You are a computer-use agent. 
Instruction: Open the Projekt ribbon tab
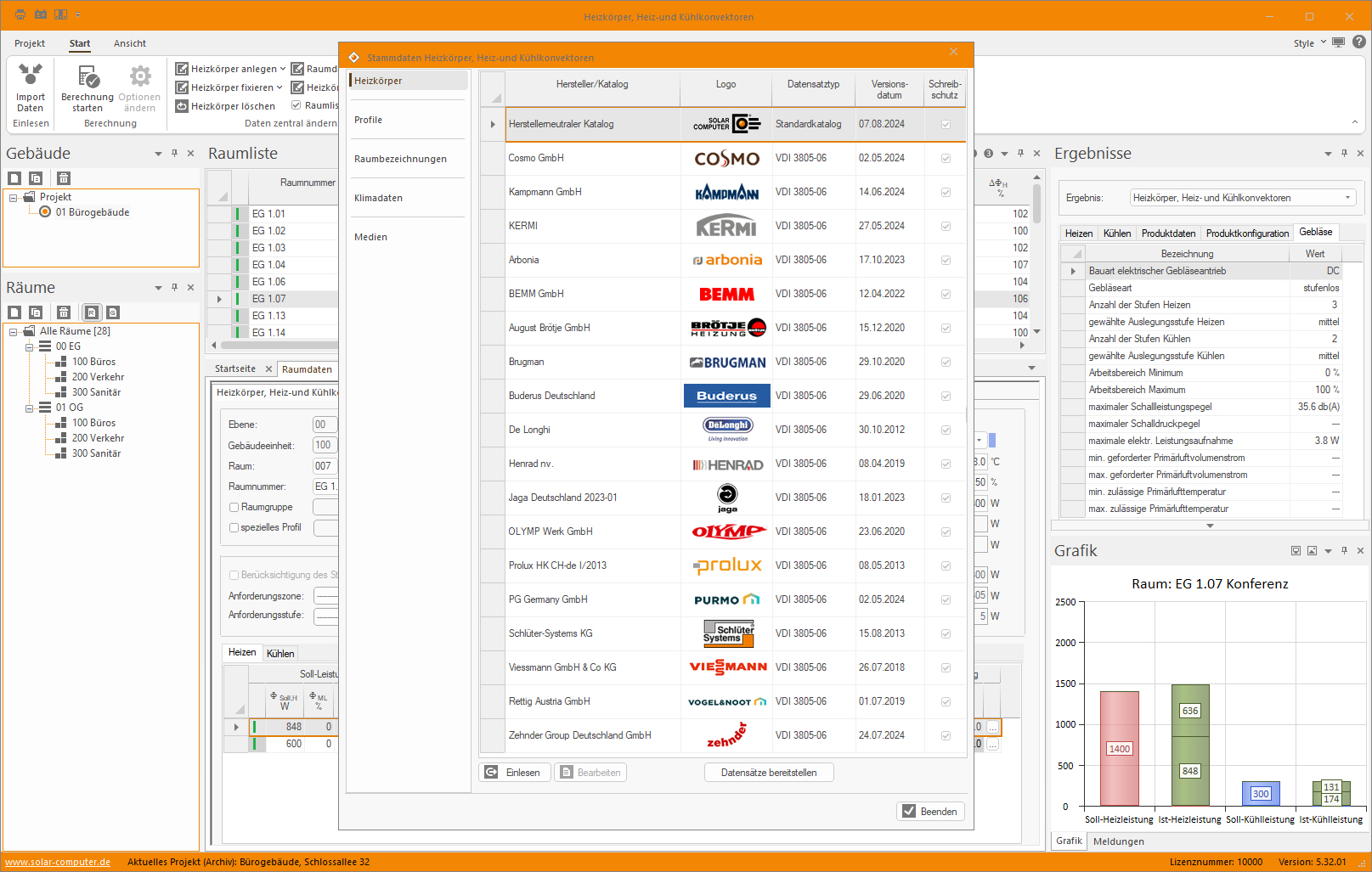(x=30, y=43)
